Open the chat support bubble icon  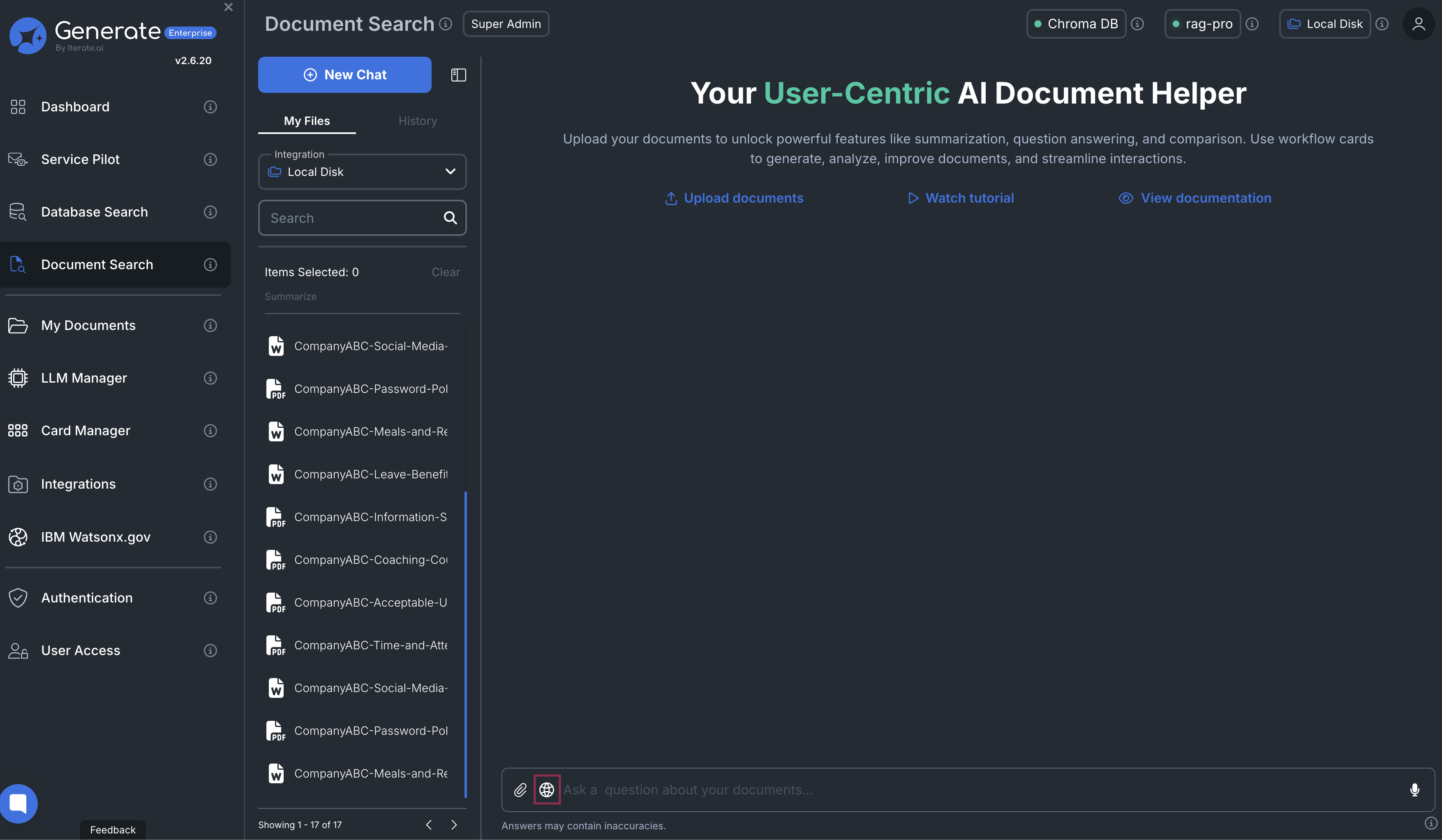[x=18, y=803]
